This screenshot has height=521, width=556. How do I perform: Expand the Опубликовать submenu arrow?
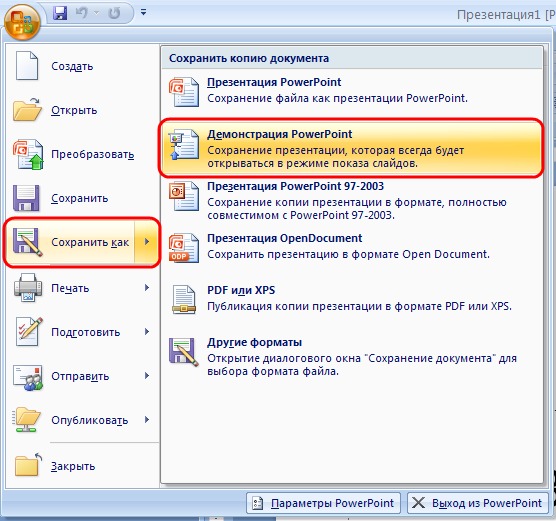(147, 420)
